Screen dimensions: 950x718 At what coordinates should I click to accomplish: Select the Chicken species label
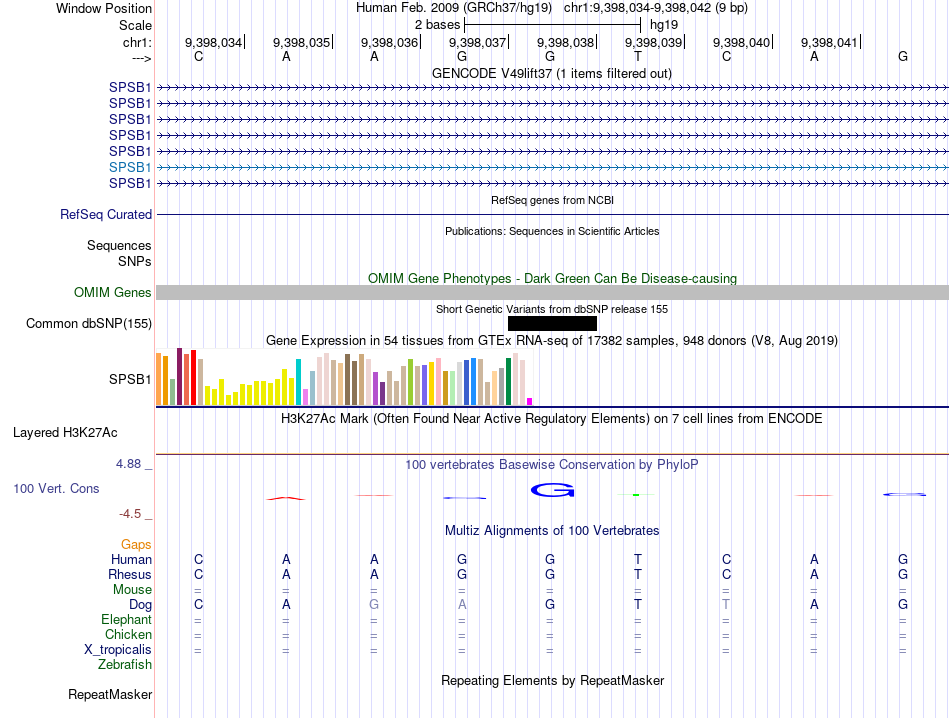pos(128,634)
